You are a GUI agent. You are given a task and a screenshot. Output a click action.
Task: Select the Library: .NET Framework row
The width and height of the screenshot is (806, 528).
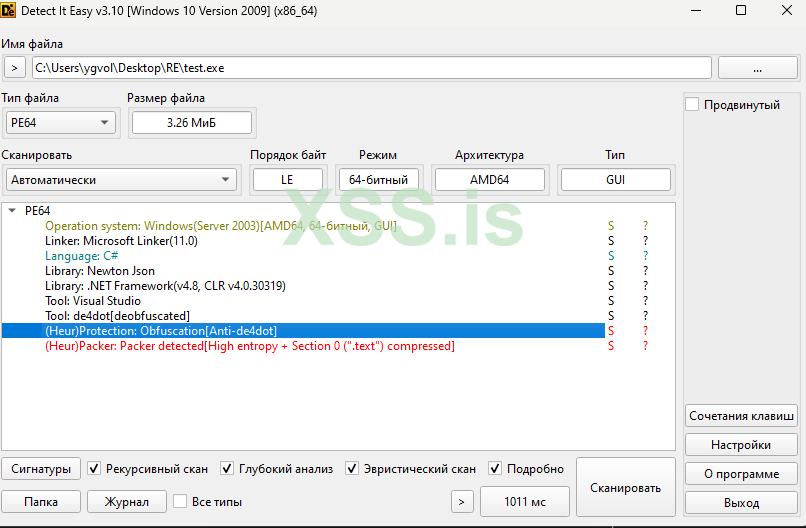point(303,285)
